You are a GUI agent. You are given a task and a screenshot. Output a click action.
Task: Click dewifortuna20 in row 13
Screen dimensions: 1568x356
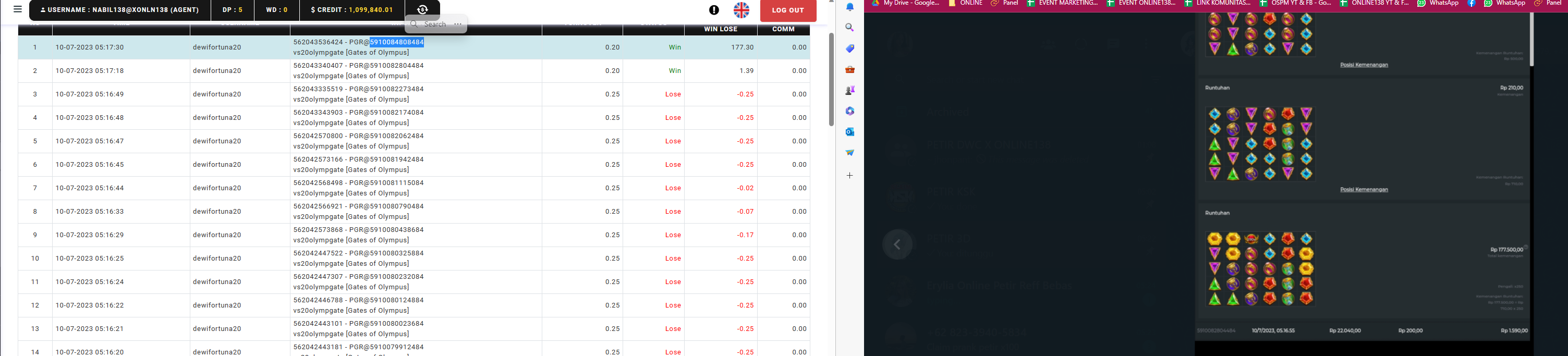tap(217, 328)
